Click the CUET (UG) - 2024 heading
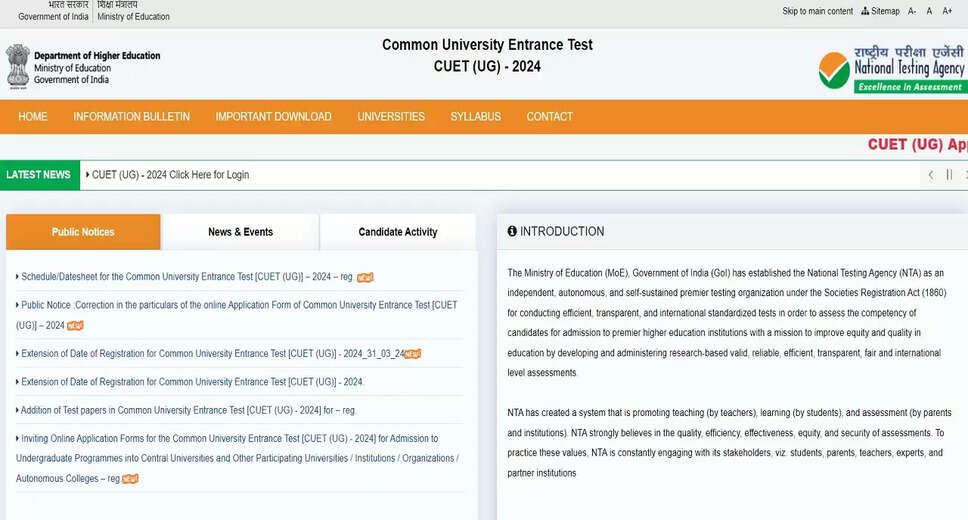 pos(487,67)
